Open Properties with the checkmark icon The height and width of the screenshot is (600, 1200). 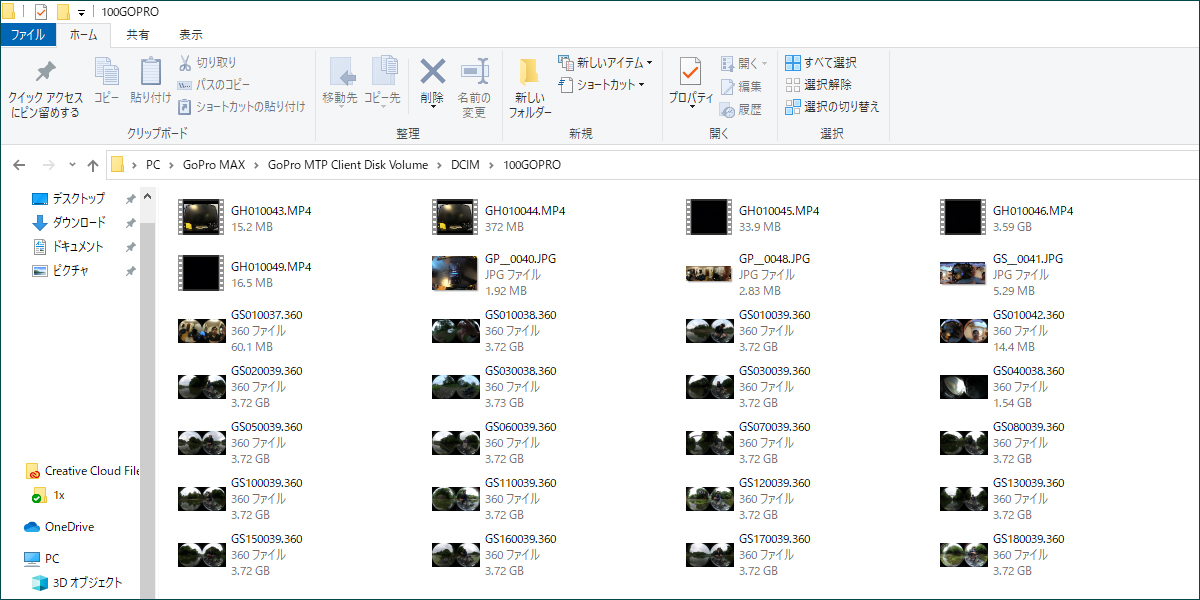(x=690, y=73)
